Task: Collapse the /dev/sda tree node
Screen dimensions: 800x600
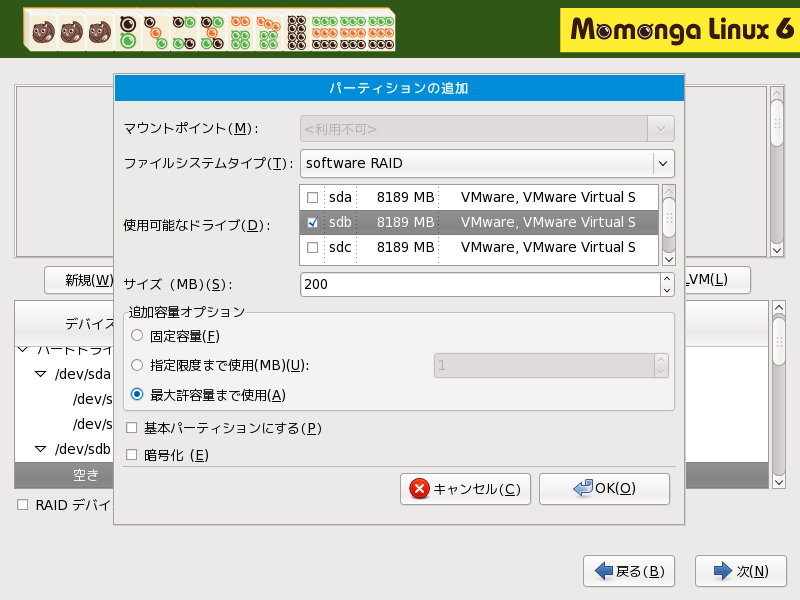Action: click(x=40, y=374)
